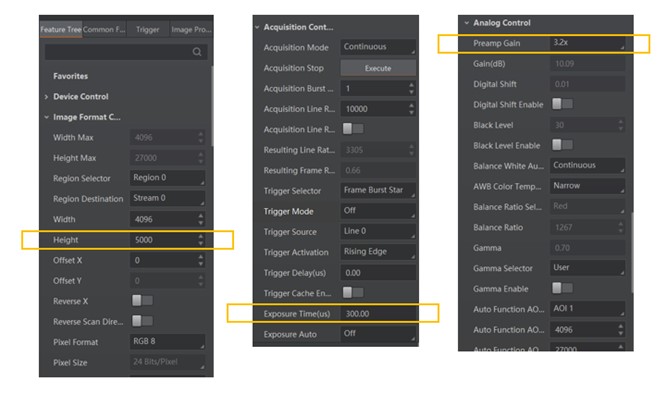
Task: Click the Analog Control panel scrollbar
Action: 632,252
